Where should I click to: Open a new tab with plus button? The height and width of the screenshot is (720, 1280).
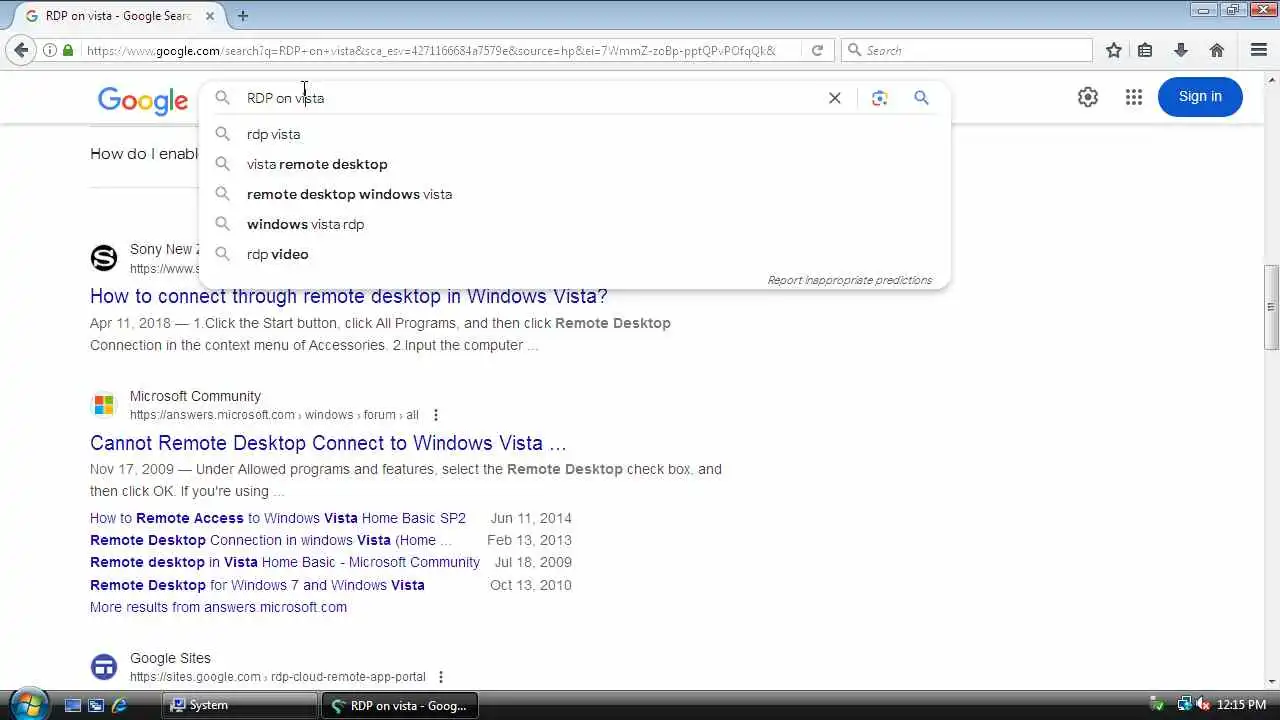click(243, 15)
